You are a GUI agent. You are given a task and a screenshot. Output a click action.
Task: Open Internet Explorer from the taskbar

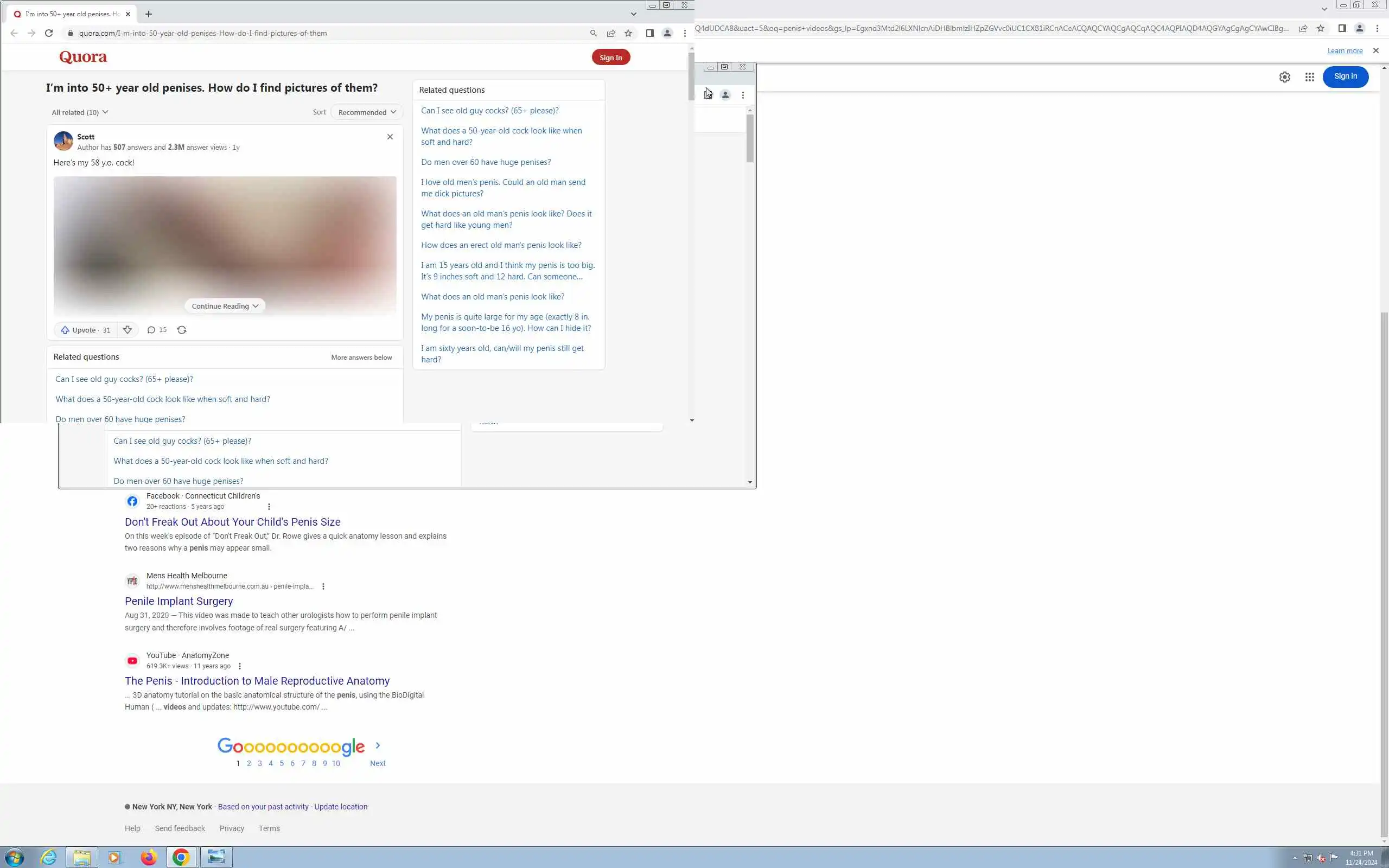[49, 857]
